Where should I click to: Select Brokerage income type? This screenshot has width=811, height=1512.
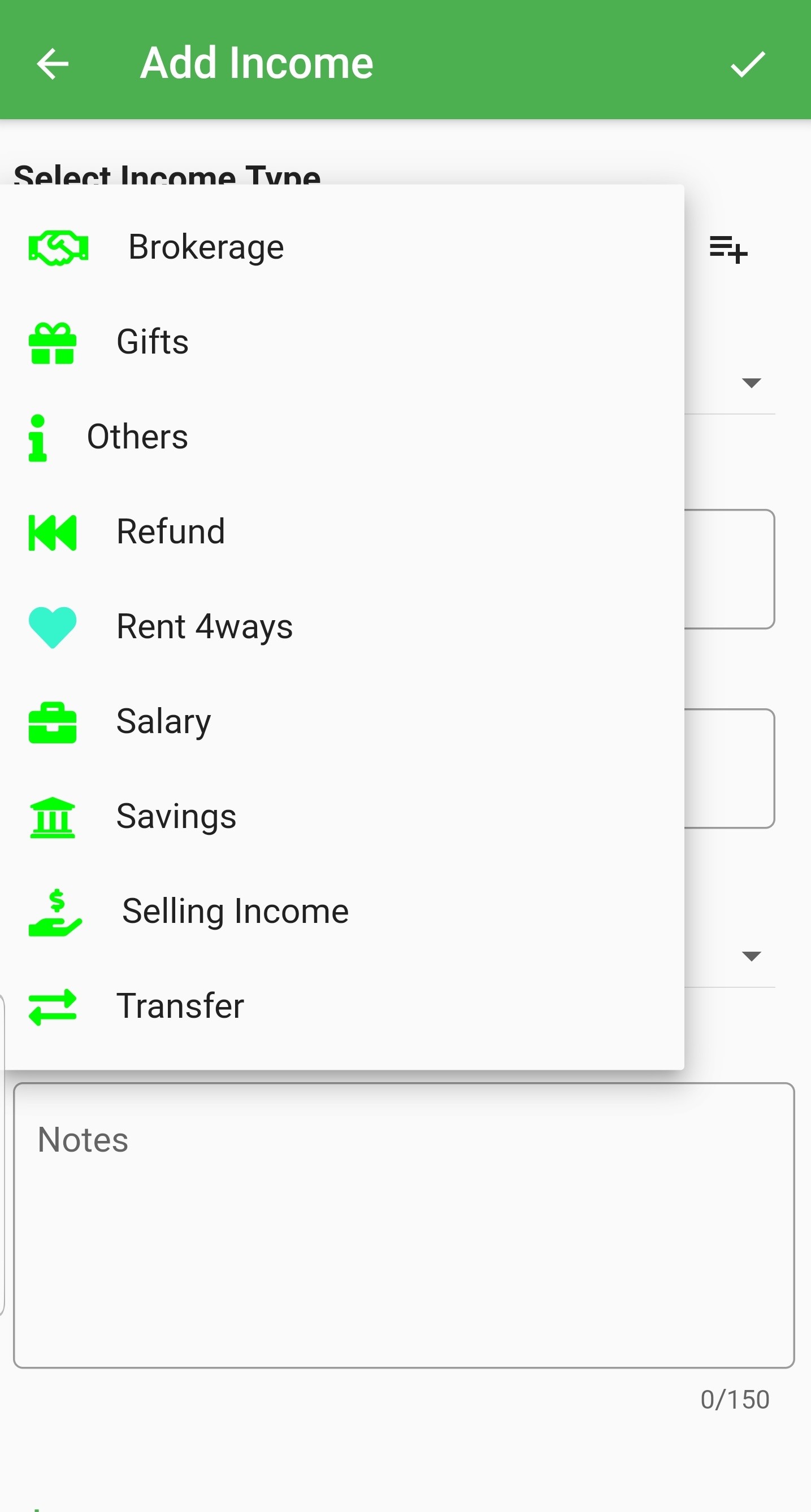206,247
